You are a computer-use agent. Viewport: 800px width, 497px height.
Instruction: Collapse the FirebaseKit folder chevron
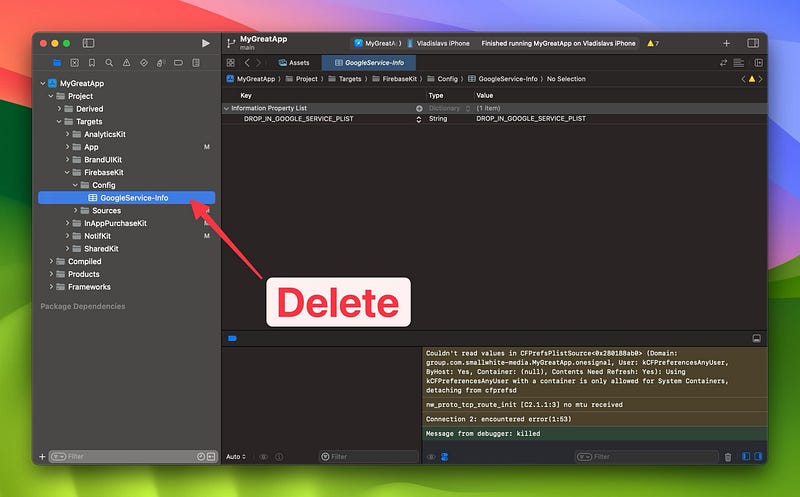pyautogui.click(x=67, y=172)
